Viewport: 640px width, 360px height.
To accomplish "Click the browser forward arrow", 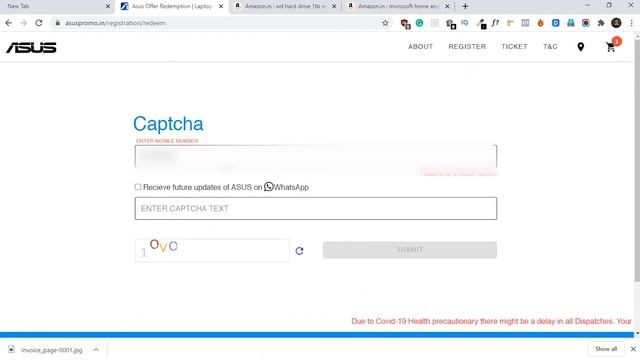I will (x=24, y=23).
